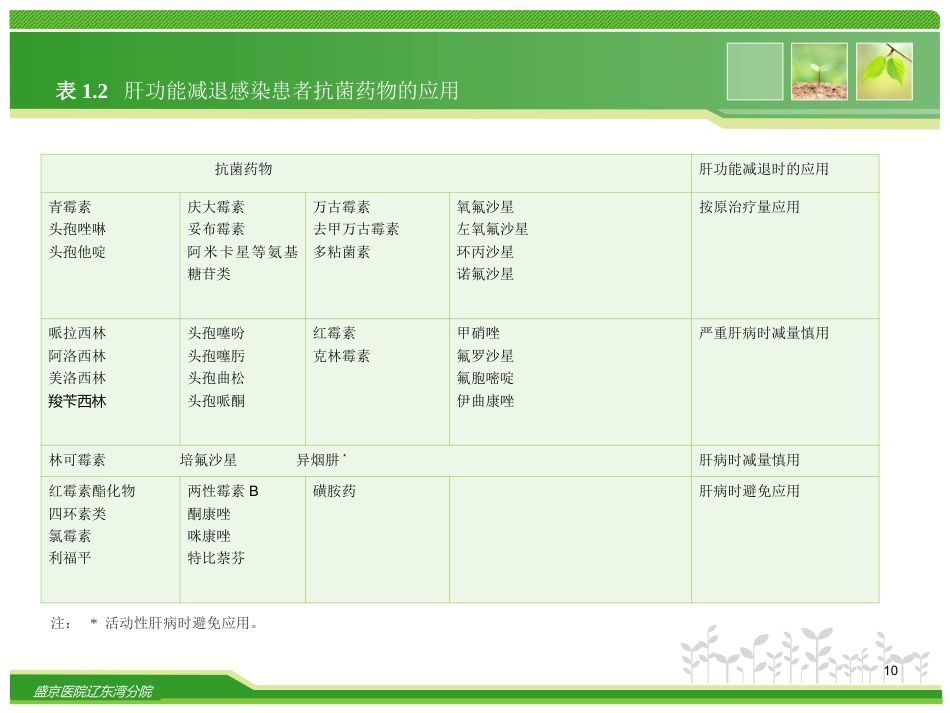950x713 pixels.
Task: Select the text 氧氟沙星 in first row
Action: (485, 207)
